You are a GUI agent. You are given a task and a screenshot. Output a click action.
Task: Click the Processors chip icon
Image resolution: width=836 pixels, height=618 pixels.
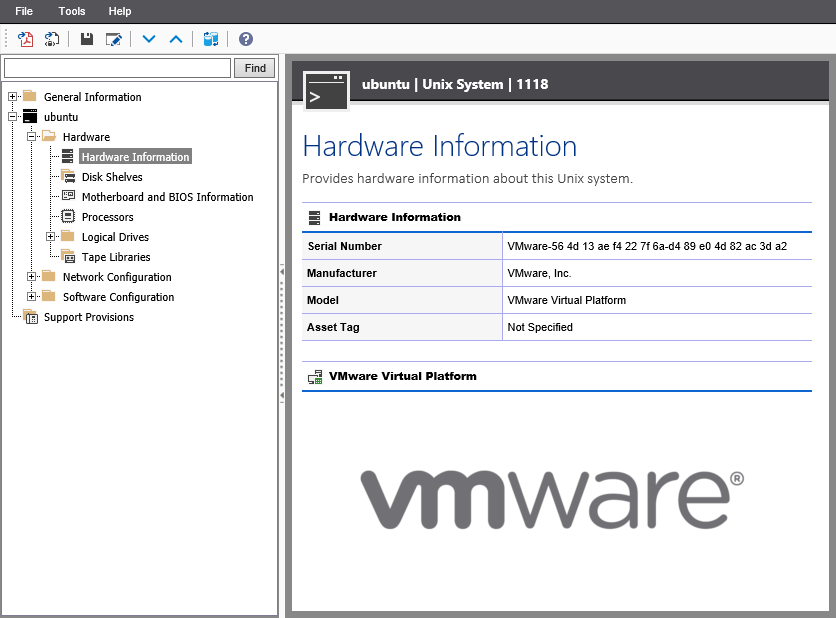68,216
